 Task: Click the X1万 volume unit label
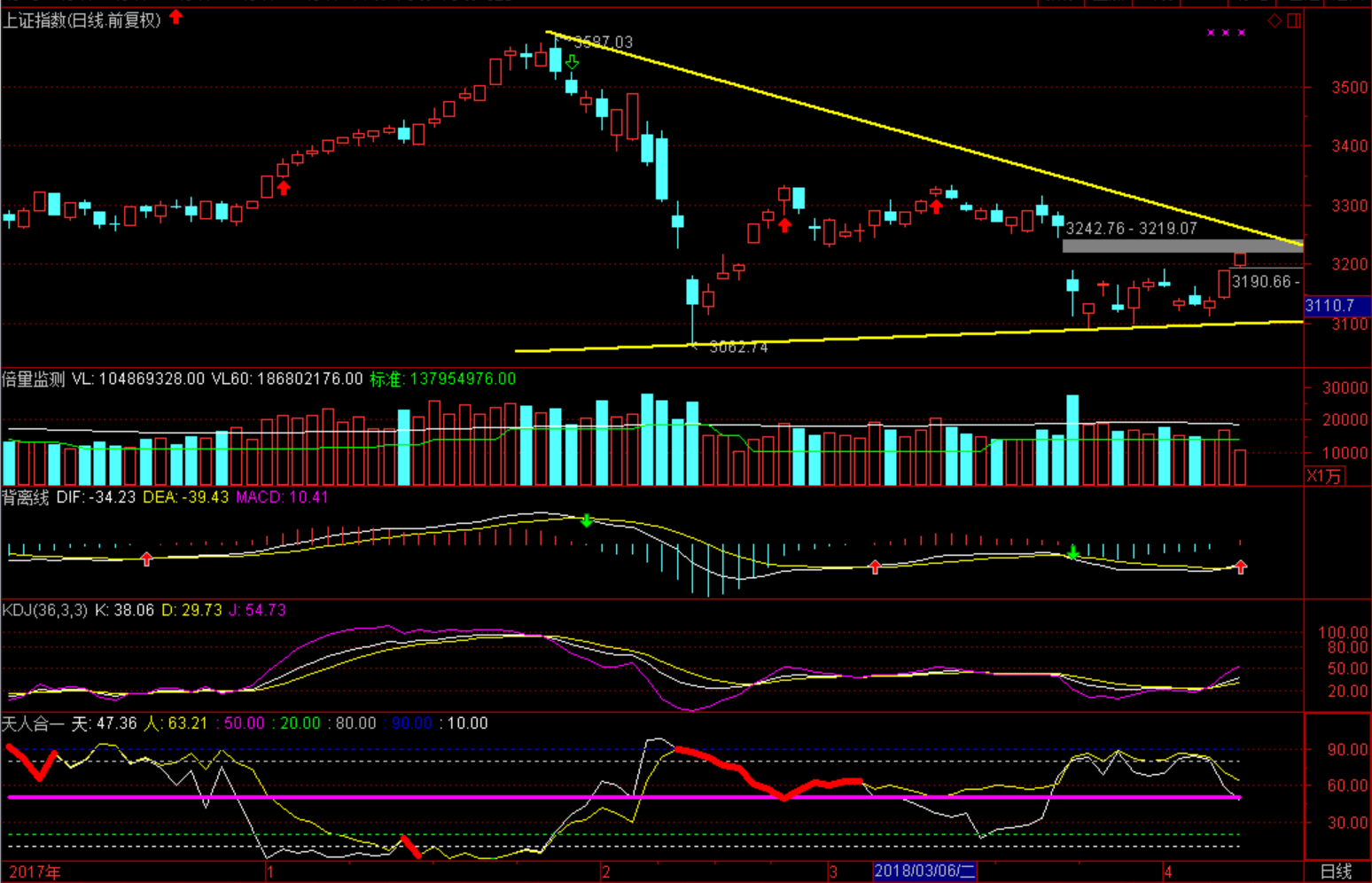pyautogui.click(x=1324, y=476)
